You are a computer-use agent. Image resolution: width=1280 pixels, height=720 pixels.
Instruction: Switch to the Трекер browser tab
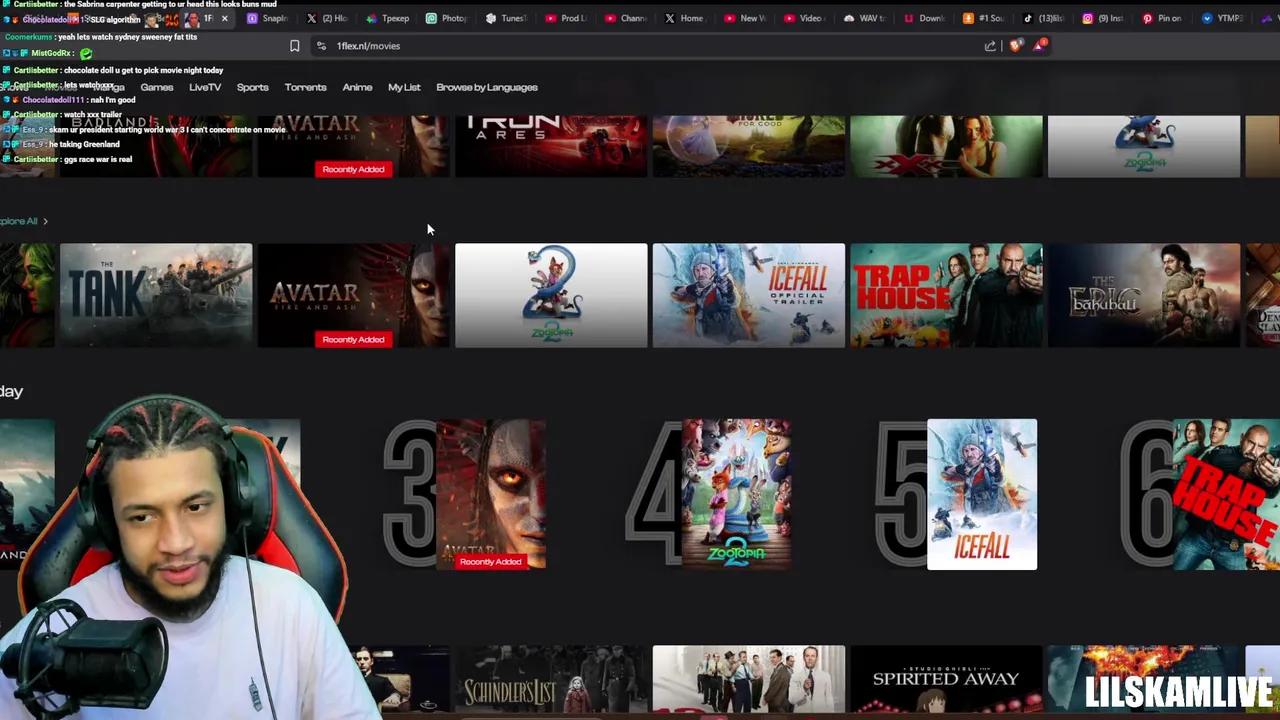pos(388,18)
